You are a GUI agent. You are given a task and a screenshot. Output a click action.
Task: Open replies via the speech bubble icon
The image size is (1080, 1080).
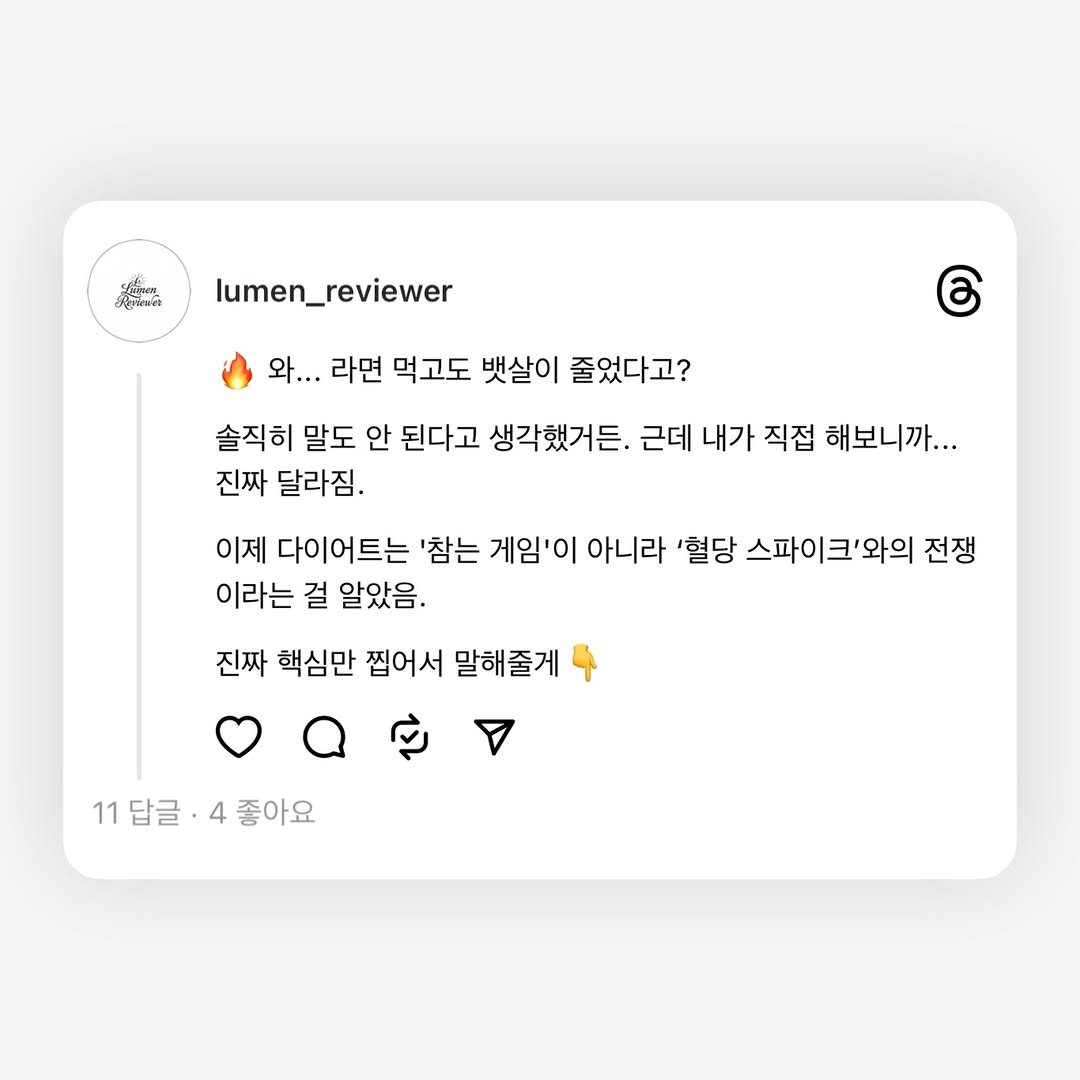pyautogui.click(x=322, y=736)
